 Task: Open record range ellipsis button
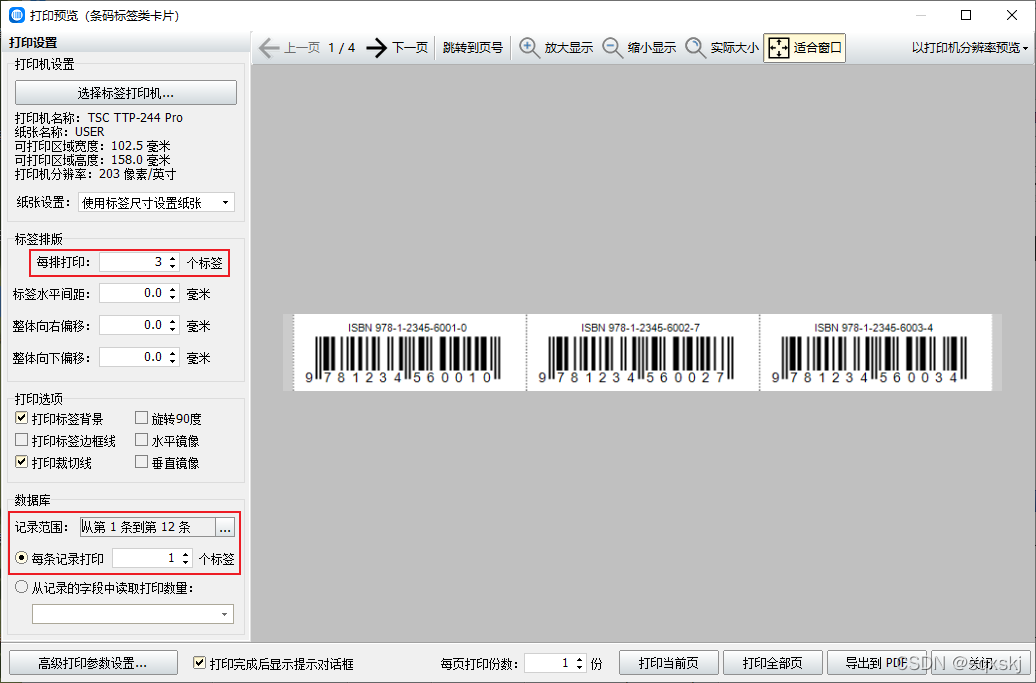point(225,526)
